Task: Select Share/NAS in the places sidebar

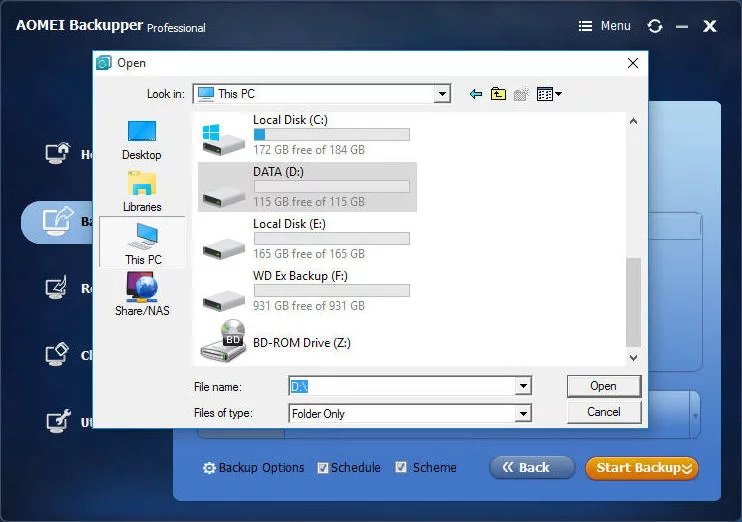Action: pyautogui.click(x=142, y=293)
